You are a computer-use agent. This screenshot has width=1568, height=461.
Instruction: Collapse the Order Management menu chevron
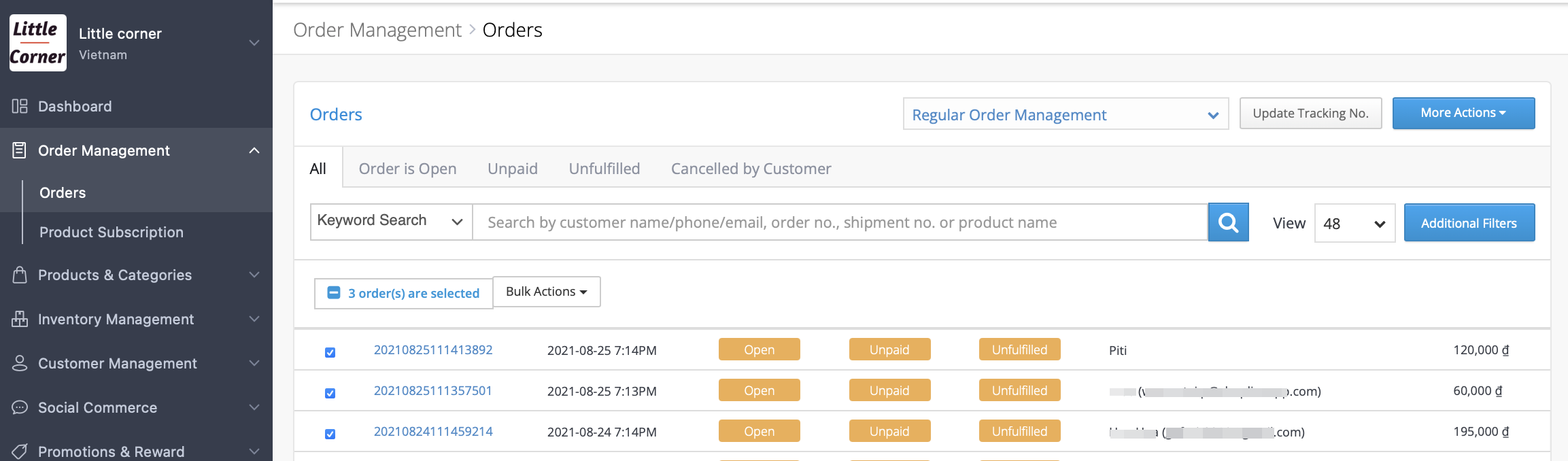pos(254,150)
